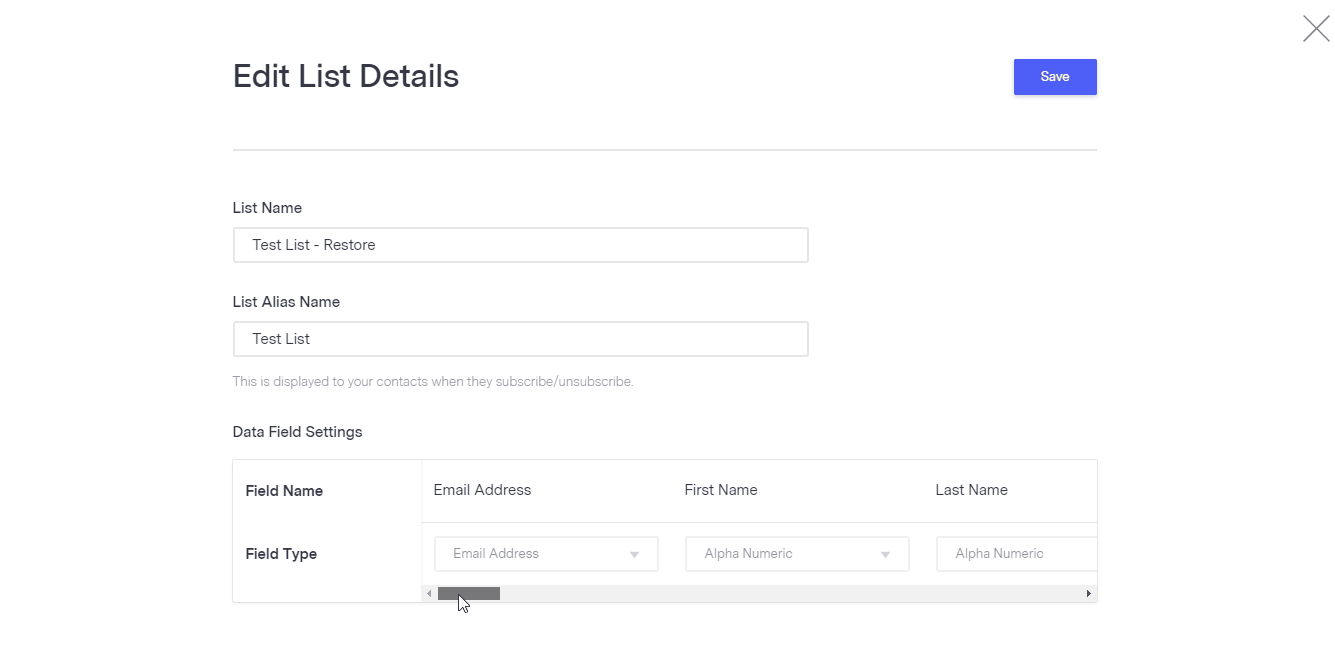This screenshot has width=1335, height=651.
Task: Click into the List Name text field
Action: (x=520, y=245)
